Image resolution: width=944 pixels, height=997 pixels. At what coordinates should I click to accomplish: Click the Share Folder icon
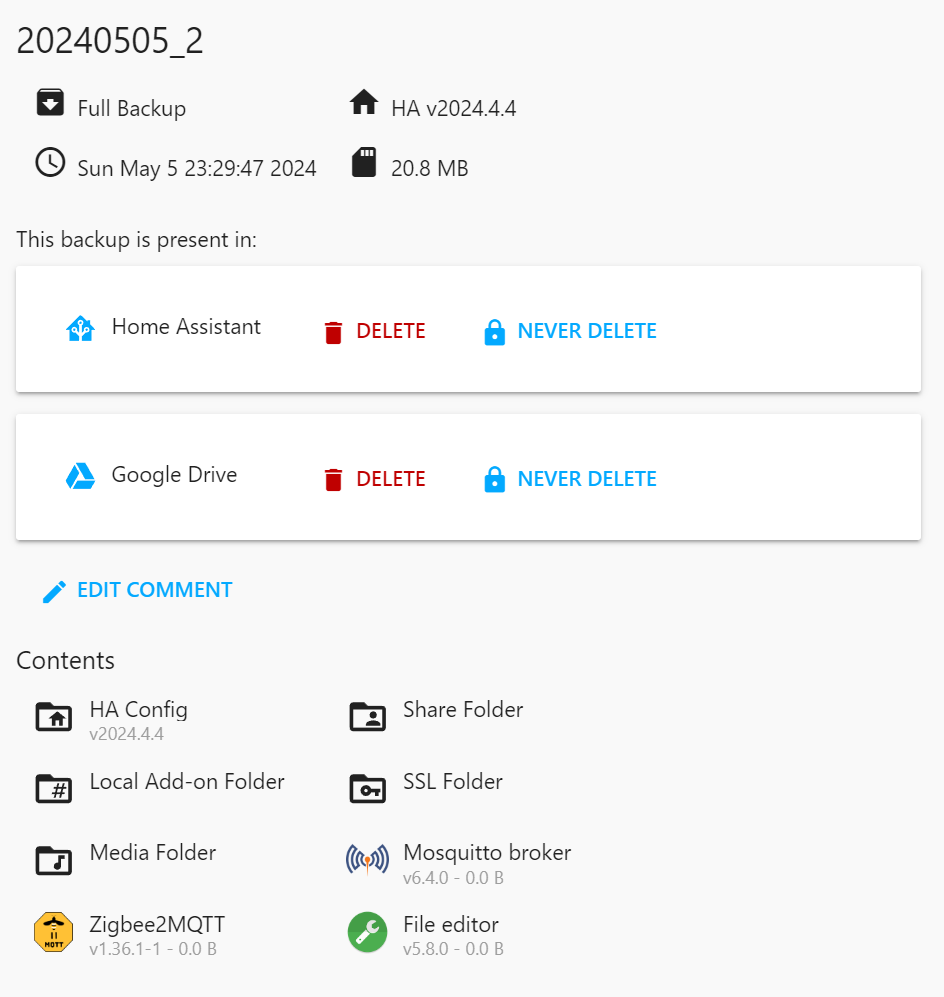(367, 717)
